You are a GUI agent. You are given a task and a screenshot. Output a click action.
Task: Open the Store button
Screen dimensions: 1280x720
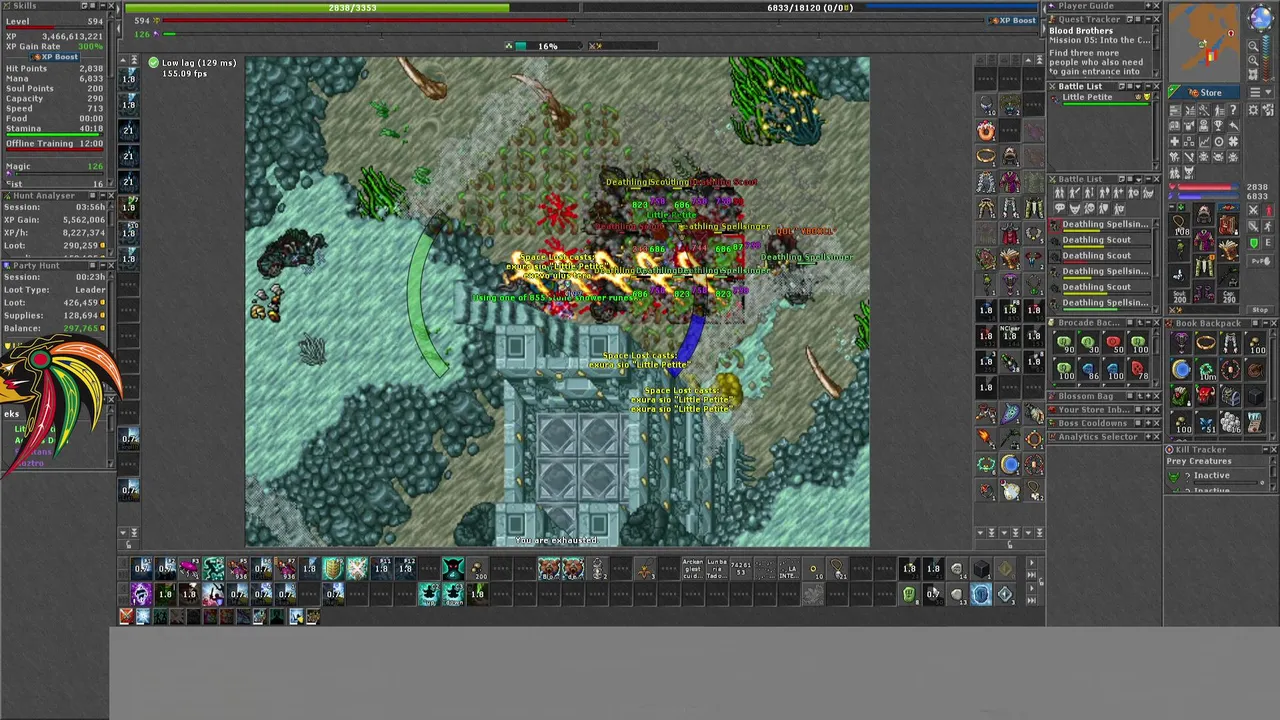coord(1205,93)
